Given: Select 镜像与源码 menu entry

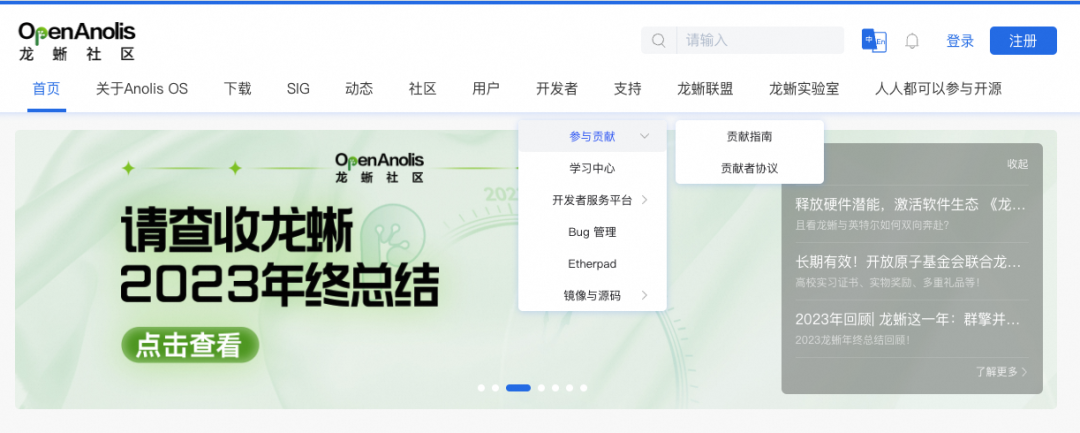Looking at the screenshot, I should 592,295.
